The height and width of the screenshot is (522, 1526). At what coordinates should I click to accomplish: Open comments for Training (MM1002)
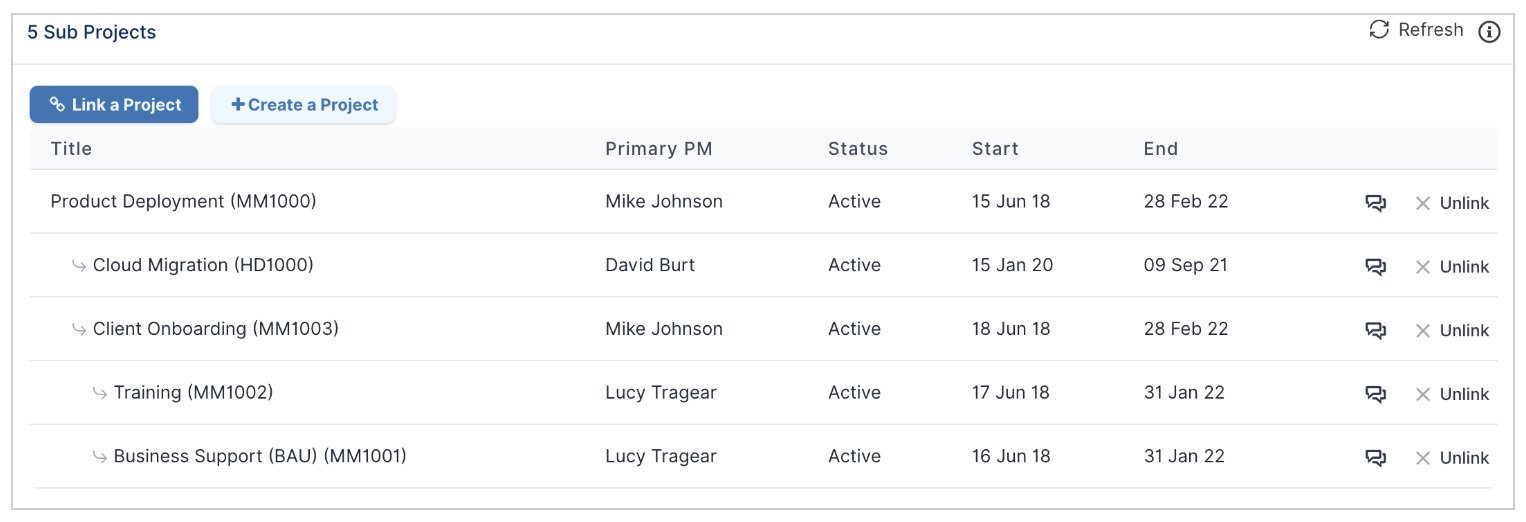(x=1376, y=395)
